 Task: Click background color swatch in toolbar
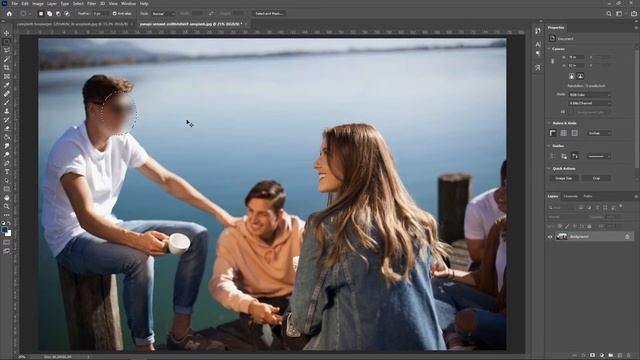click(x=9, y=233)
